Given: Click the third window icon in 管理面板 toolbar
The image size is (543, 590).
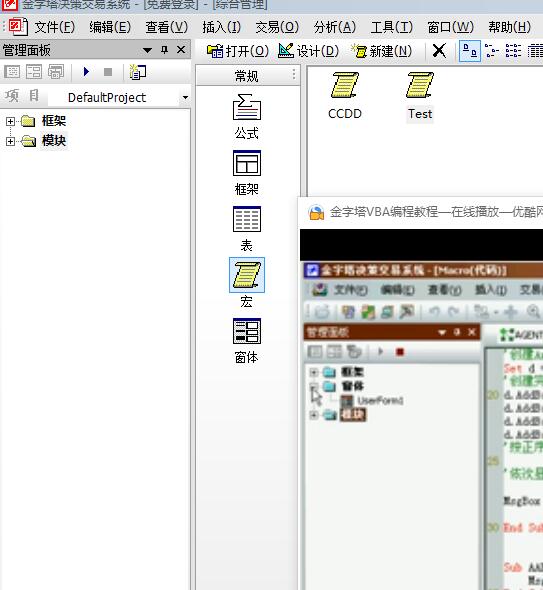Looking at the screenshot, I should click(x=56, y=71).
